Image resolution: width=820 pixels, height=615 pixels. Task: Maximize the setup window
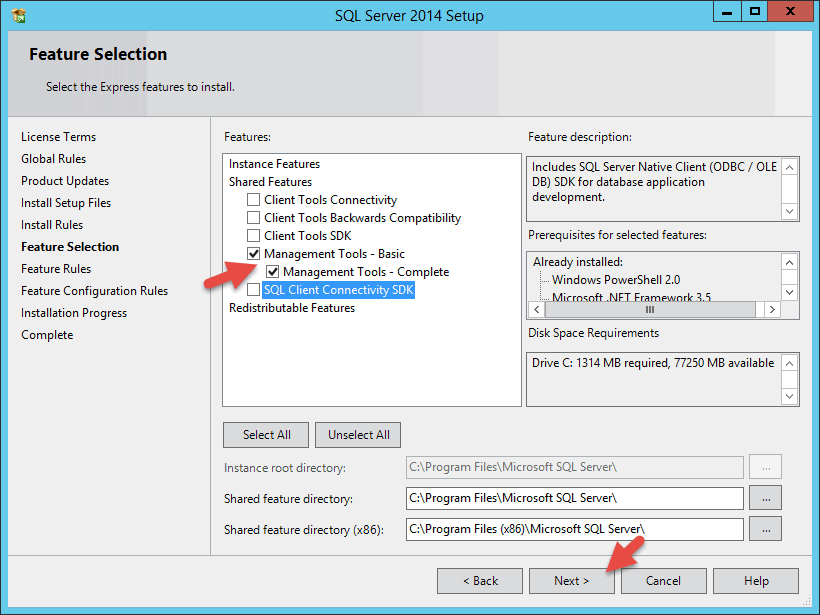[x=755, y=12]
